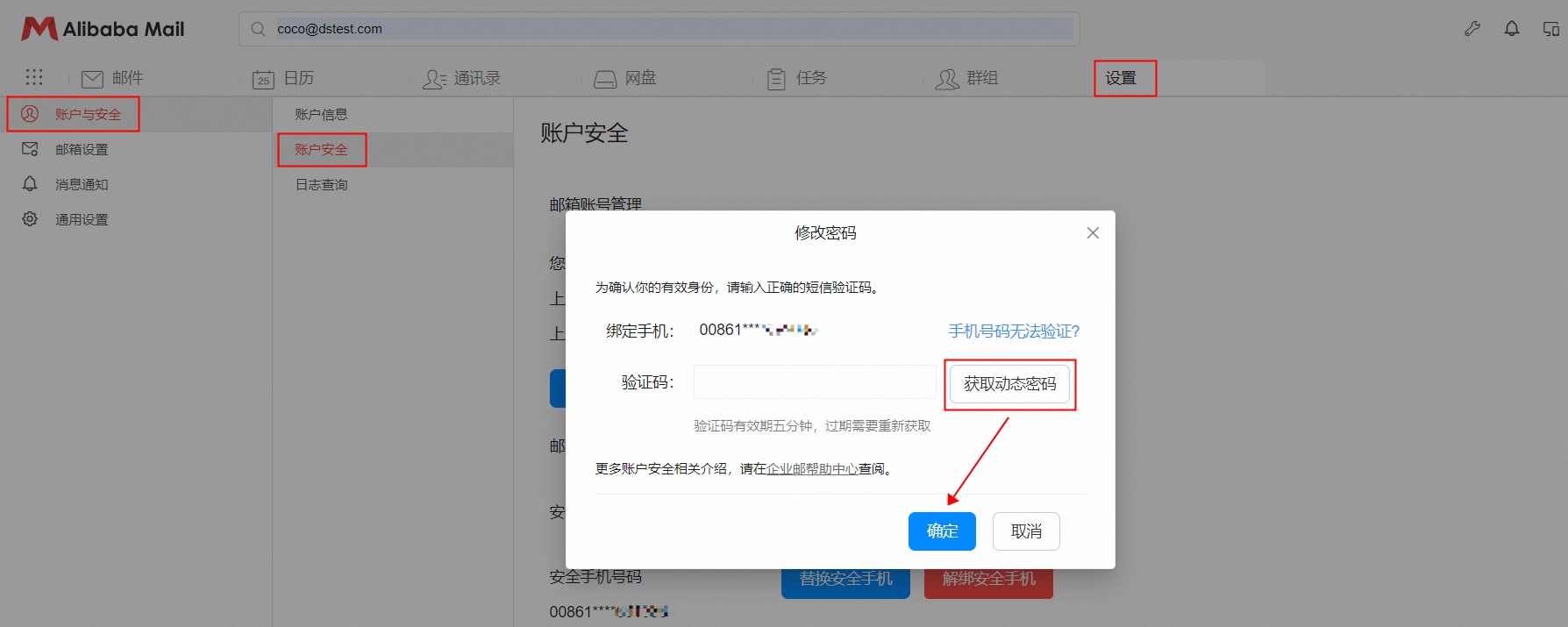1568x627 pixels.
Task: Open the notification bell in header
Action: point(1512,29)
